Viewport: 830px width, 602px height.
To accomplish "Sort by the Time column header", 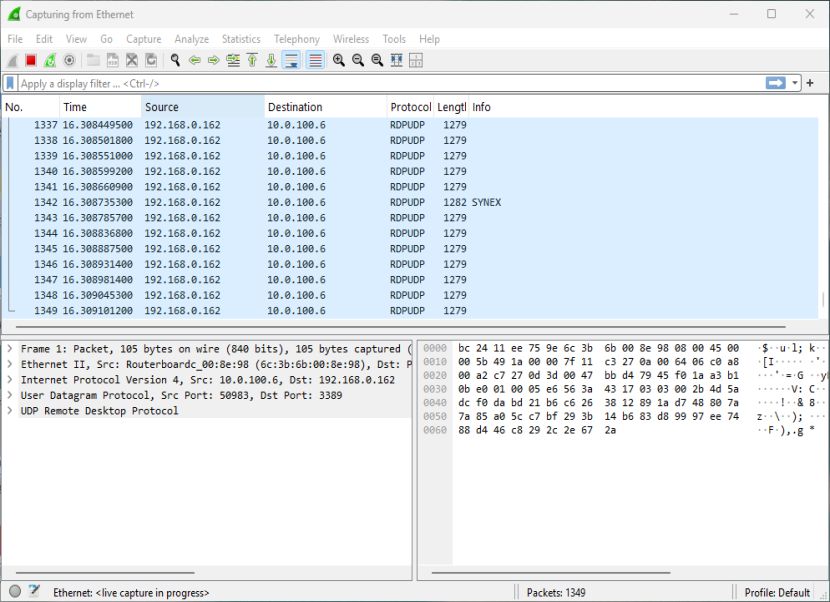I will coord(101,107).
